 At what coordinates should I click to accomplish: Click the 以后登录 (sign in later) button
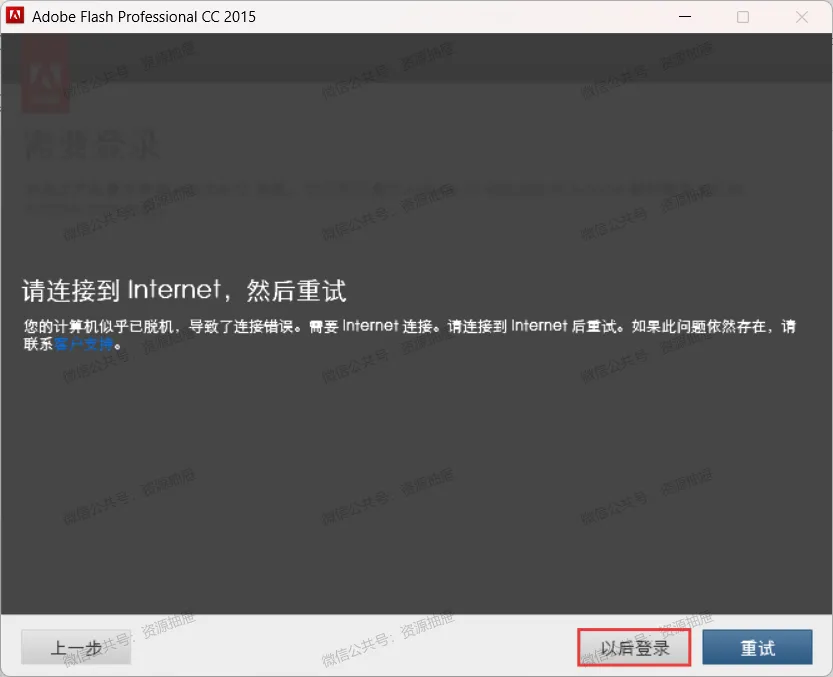click(634, 647)
